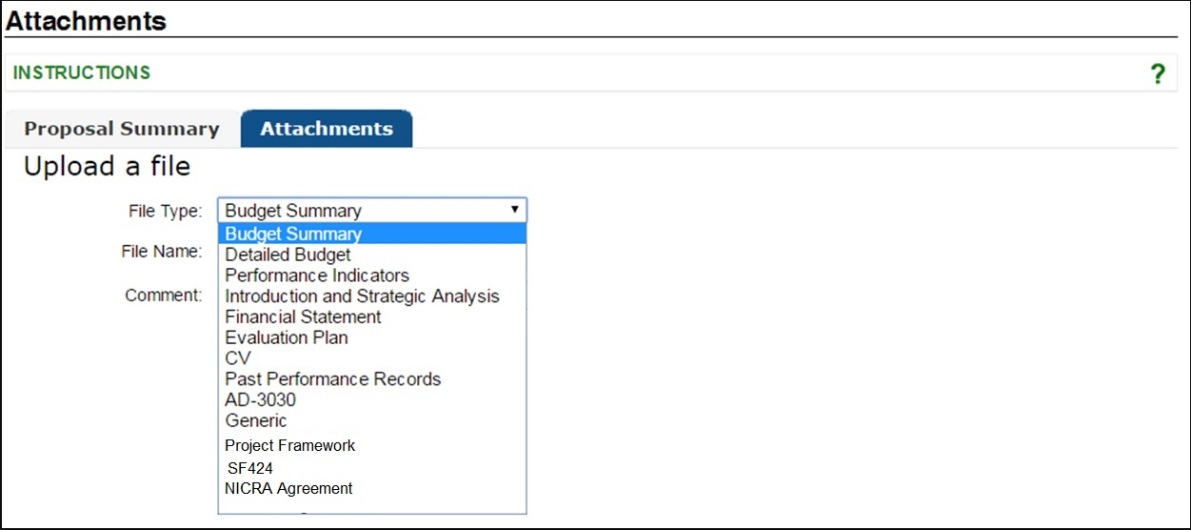The height and width of the screenshot is (530, 1191).
Task: Select Evaluation Plan from dropdown
Action: (x=287, y=338)
